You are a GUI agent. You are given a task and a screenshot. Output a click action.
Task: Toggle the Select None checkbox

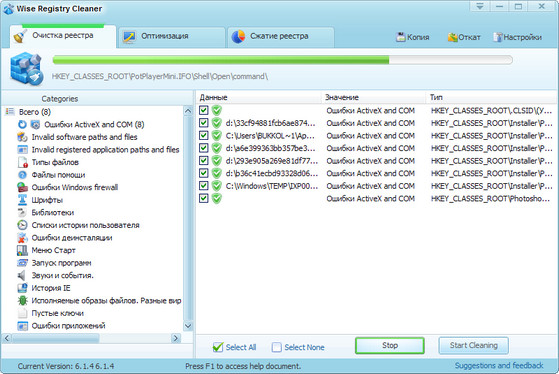276,347
